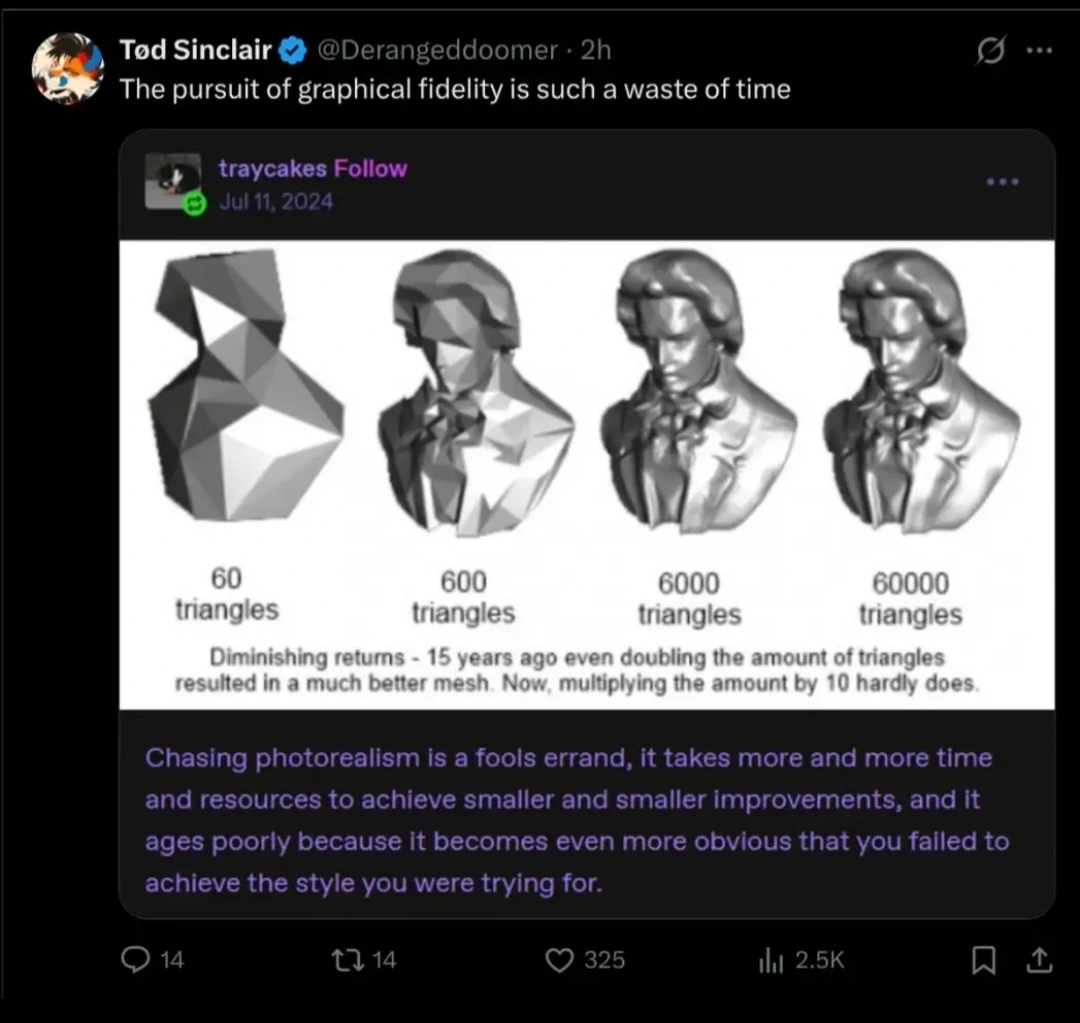Screen dimensions: 1080x1023
Task: Open the reply icon with 14 comments
Action: (x=136, y=959)
